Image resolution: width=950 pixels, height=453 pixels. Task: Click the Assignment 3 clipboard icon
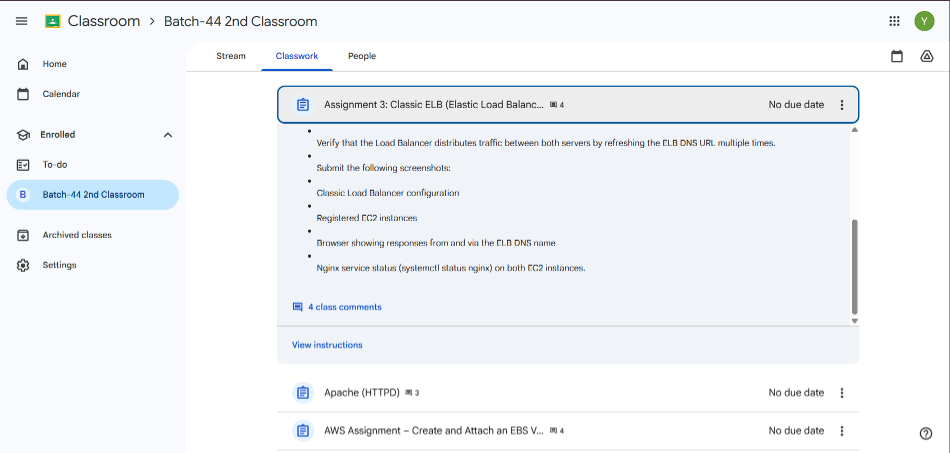303,105
